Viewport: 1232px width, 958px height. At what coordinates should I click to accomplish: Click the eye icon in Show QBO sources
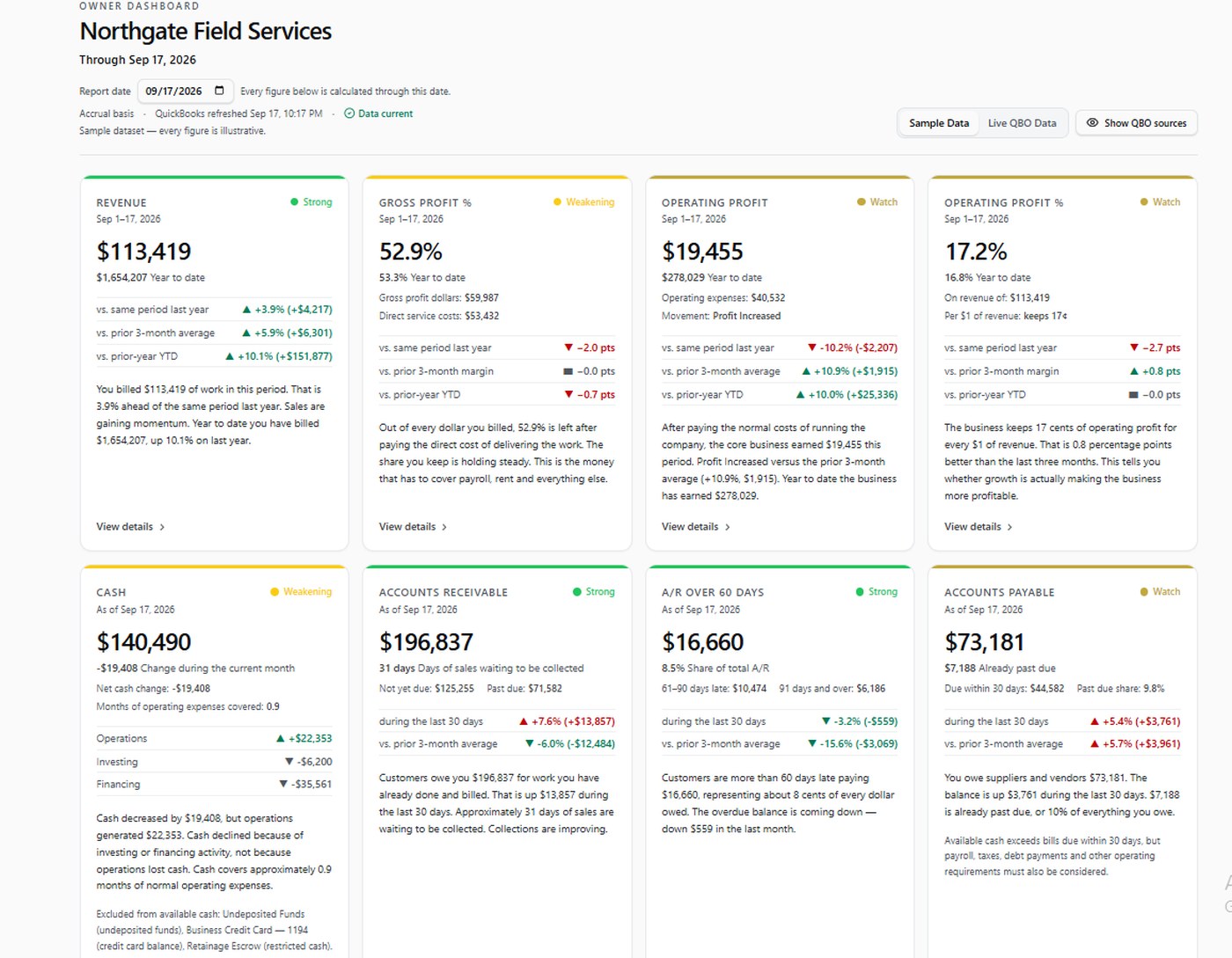1092,123
